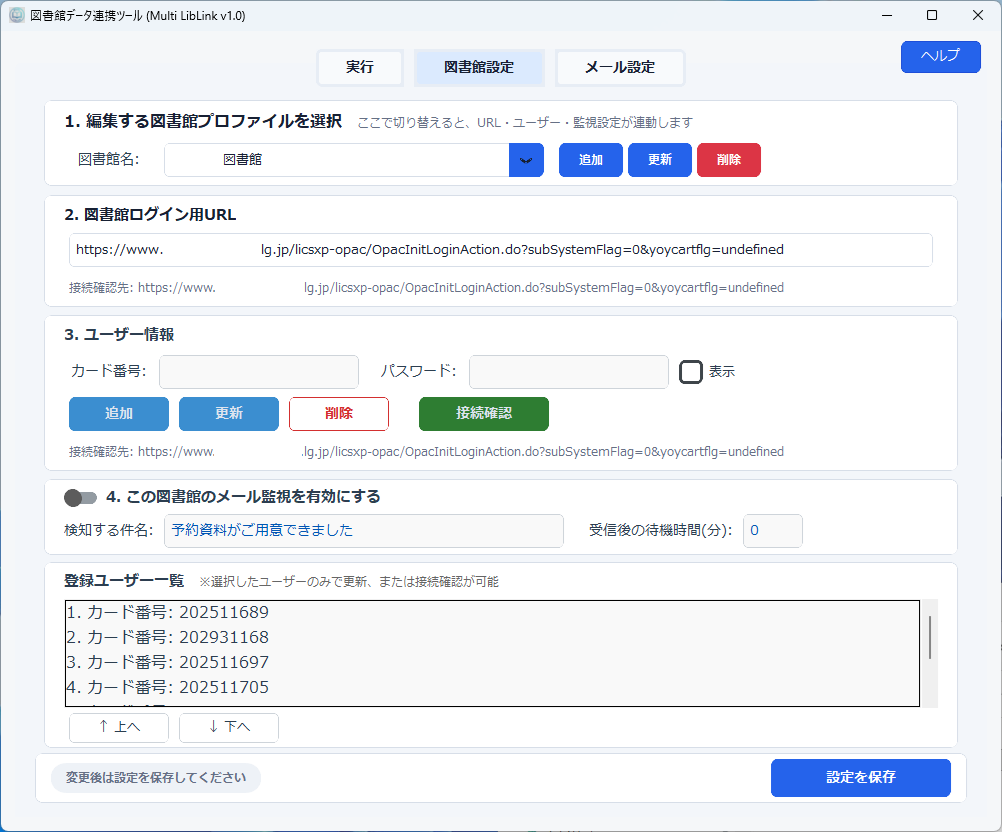This screenshot has width=1002, height=832.
Task: Click the 変更後は設定を保存してください status pill
Action: 156,778
